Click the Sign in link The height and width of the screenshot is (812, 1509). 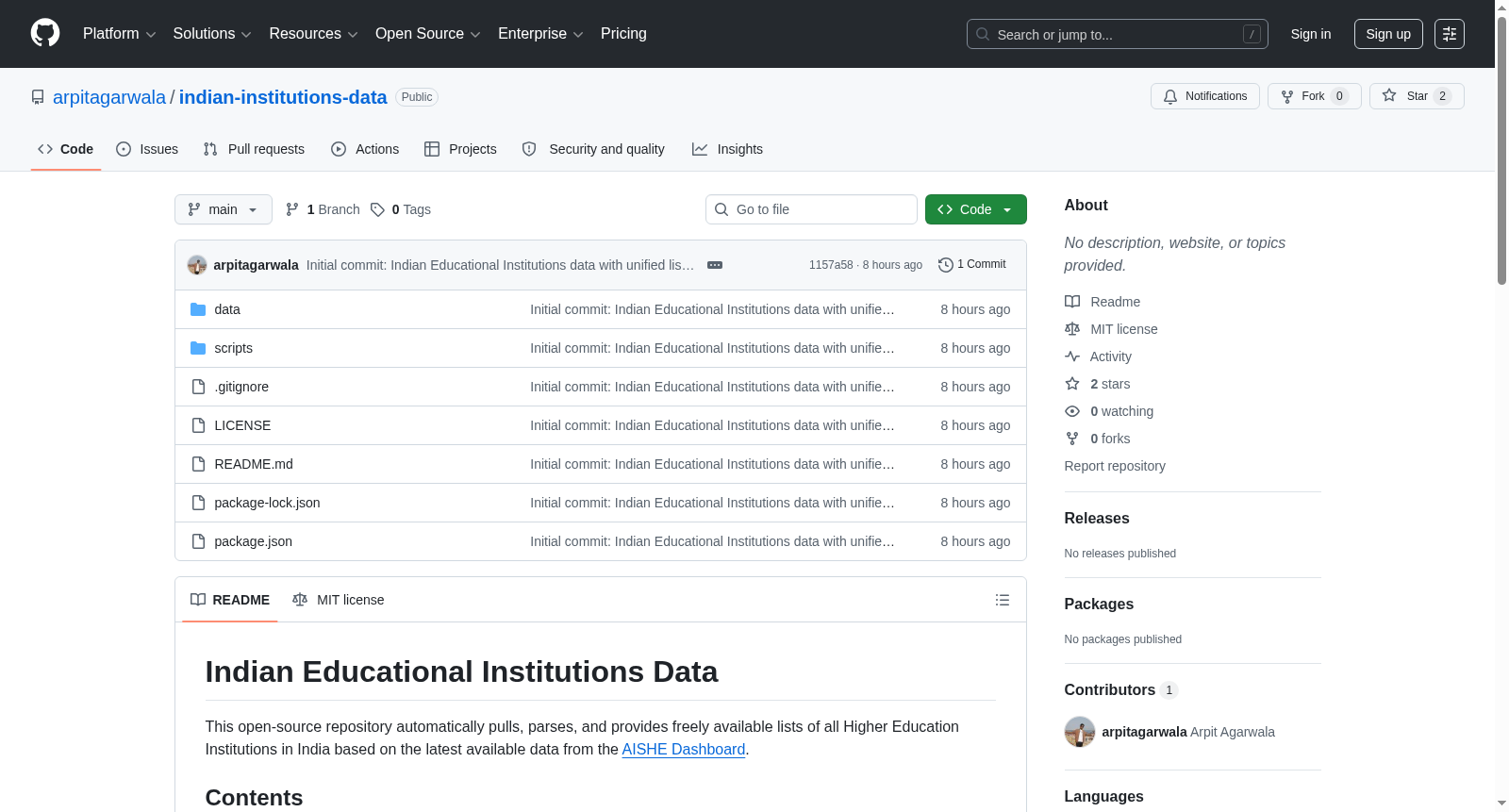[1311, 34]
